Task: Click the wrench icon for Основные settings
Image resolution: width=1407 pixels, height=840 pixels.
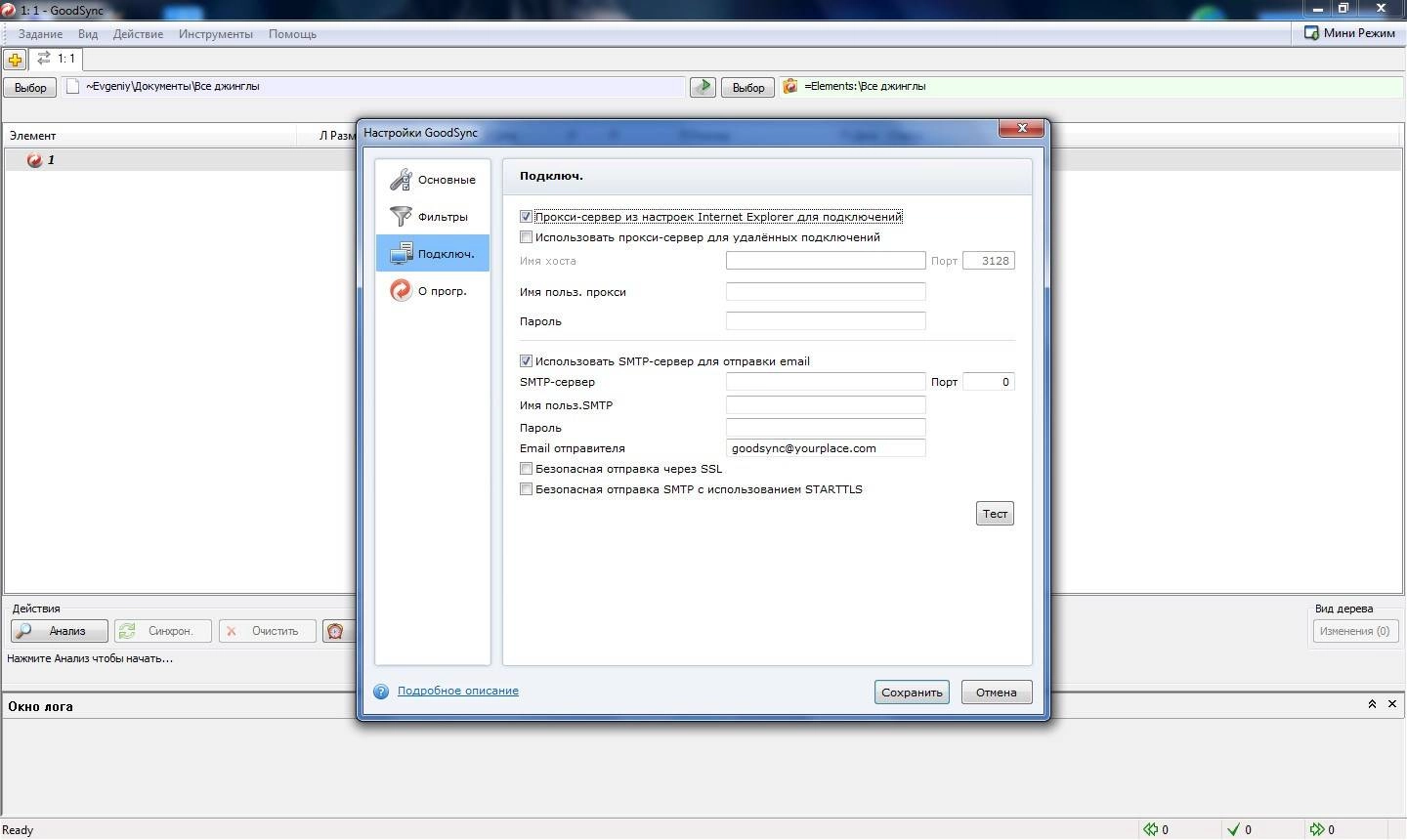Action: point(401,180)
